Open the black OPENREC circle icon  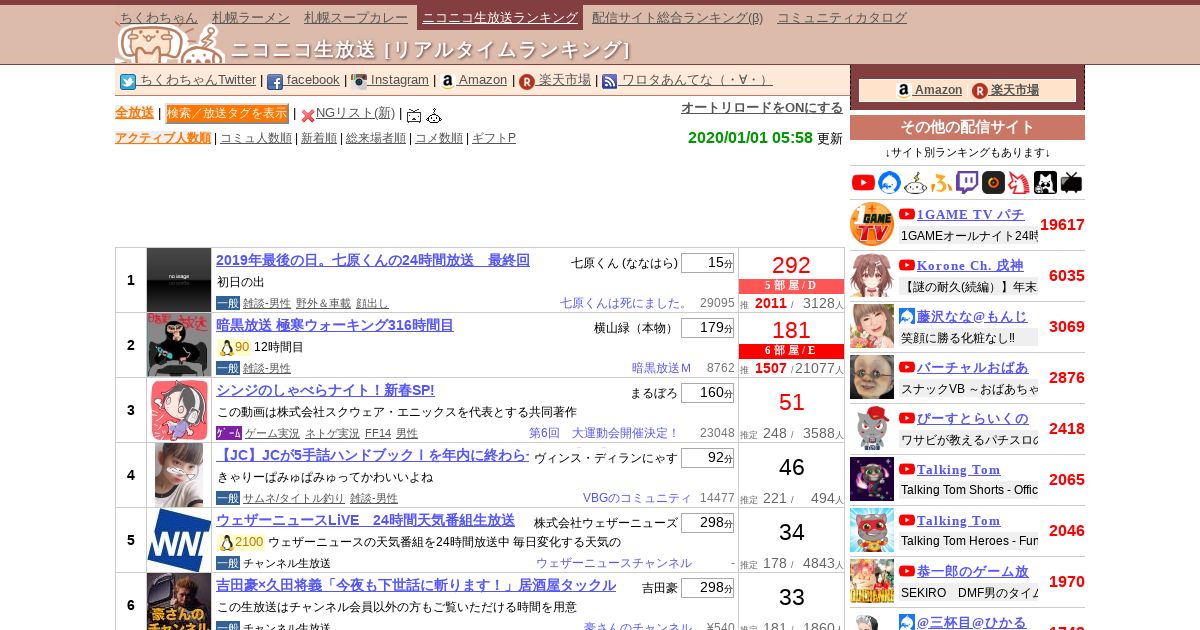tap(993, 182)
